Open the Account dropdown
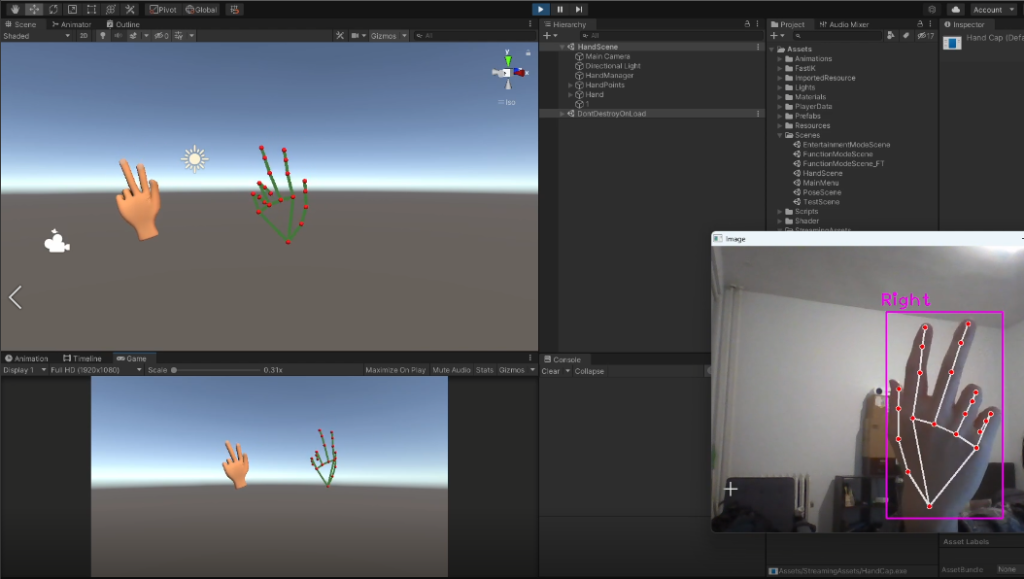Image resolution: width=1024 pixels, height=579 pixels. 992,9
